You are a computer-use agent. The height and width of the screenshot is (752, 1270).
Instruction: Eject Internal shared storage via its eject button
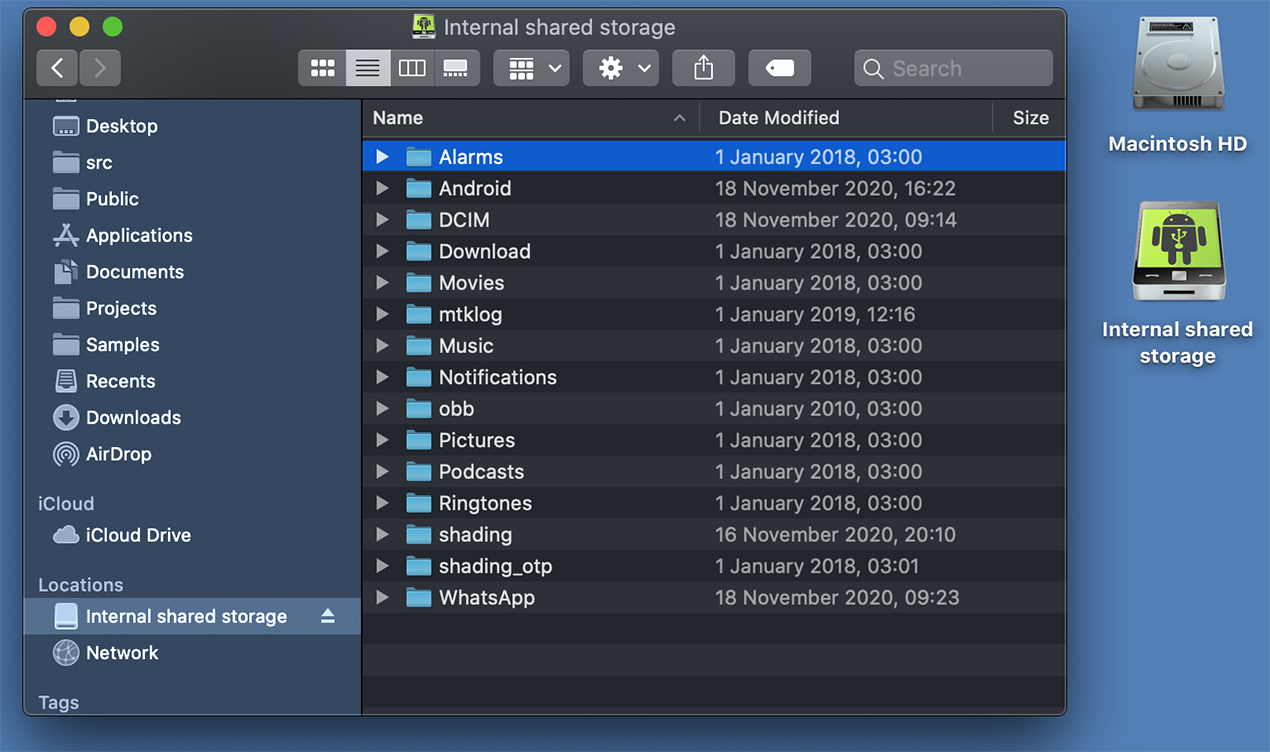[327, 616]
